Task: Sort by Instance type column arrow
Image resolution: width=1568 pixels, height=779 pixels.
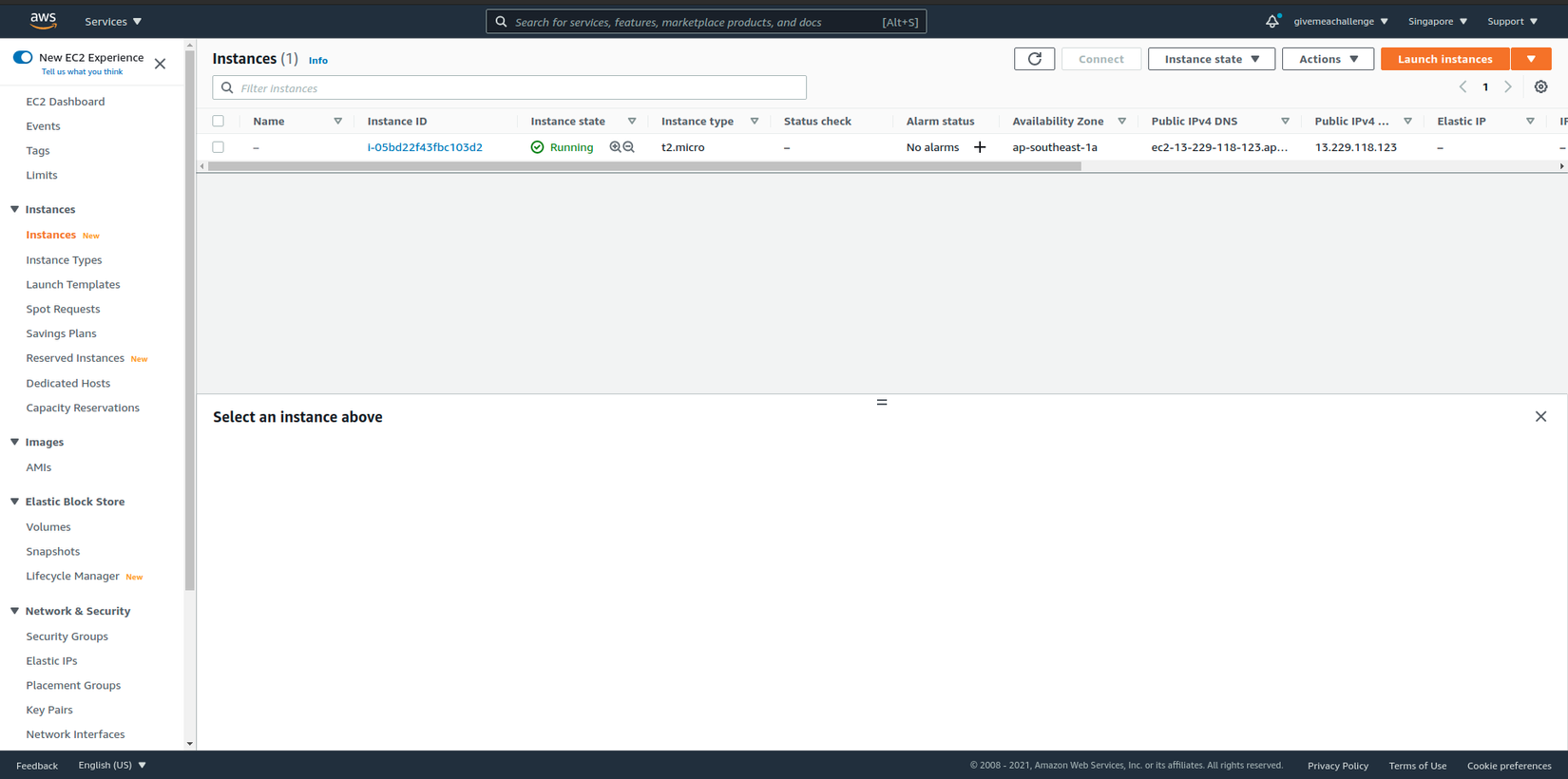Action: [x=755, y=122]
